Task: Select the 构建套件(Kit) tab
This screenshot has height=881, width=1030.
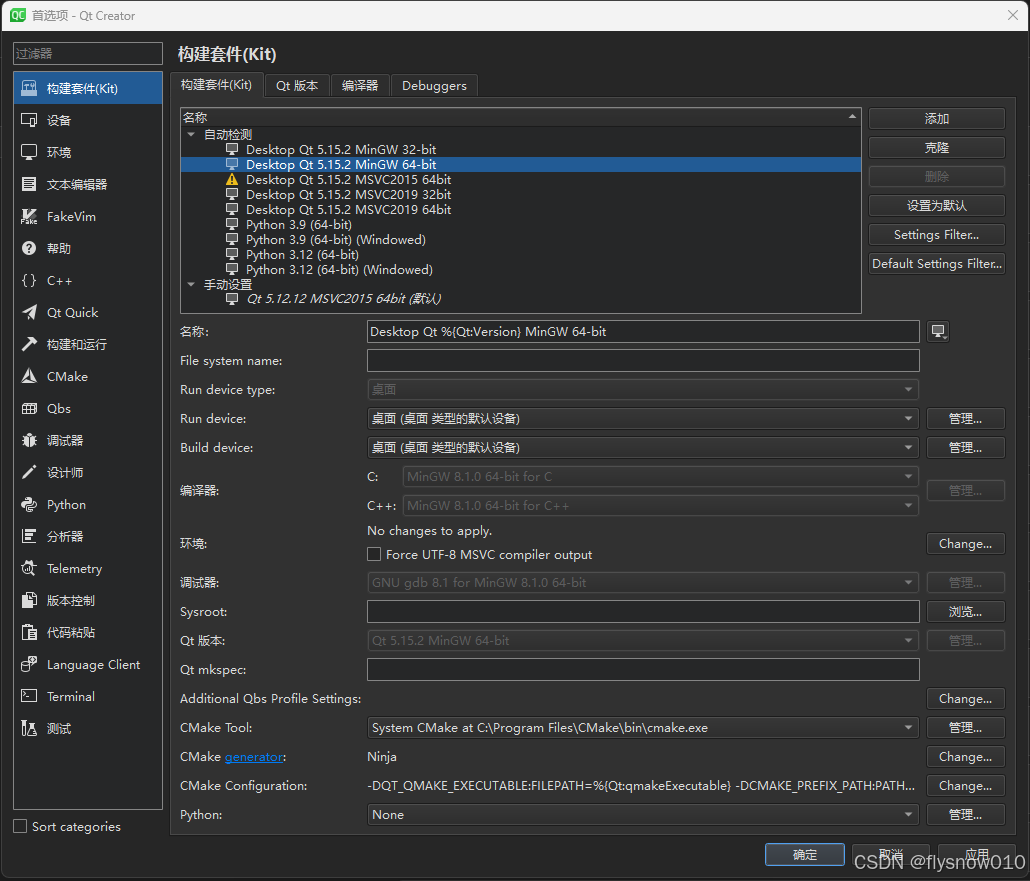Action: 217,85
